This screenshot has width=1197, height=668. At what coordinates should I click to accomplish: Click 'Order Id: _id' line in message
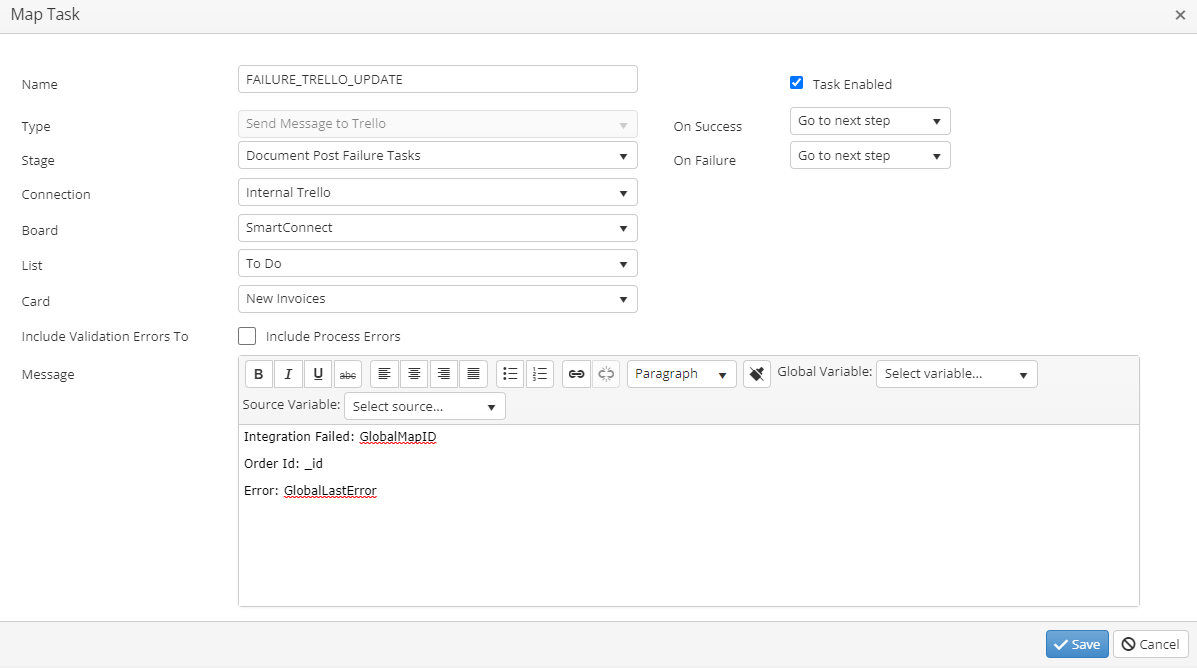pyautogui.click(x=283, y=463)
